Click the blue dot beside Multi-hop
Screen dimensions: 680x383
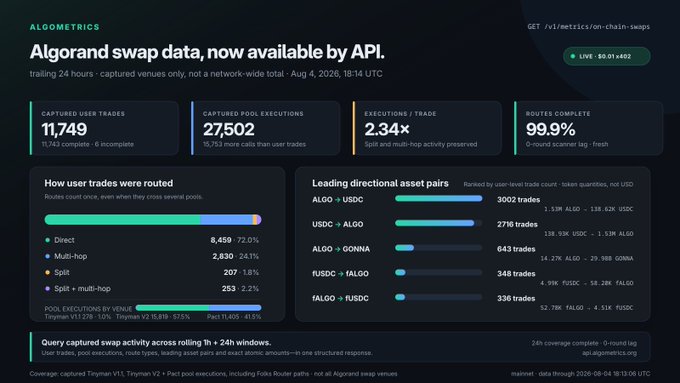(x=47, y=256)
